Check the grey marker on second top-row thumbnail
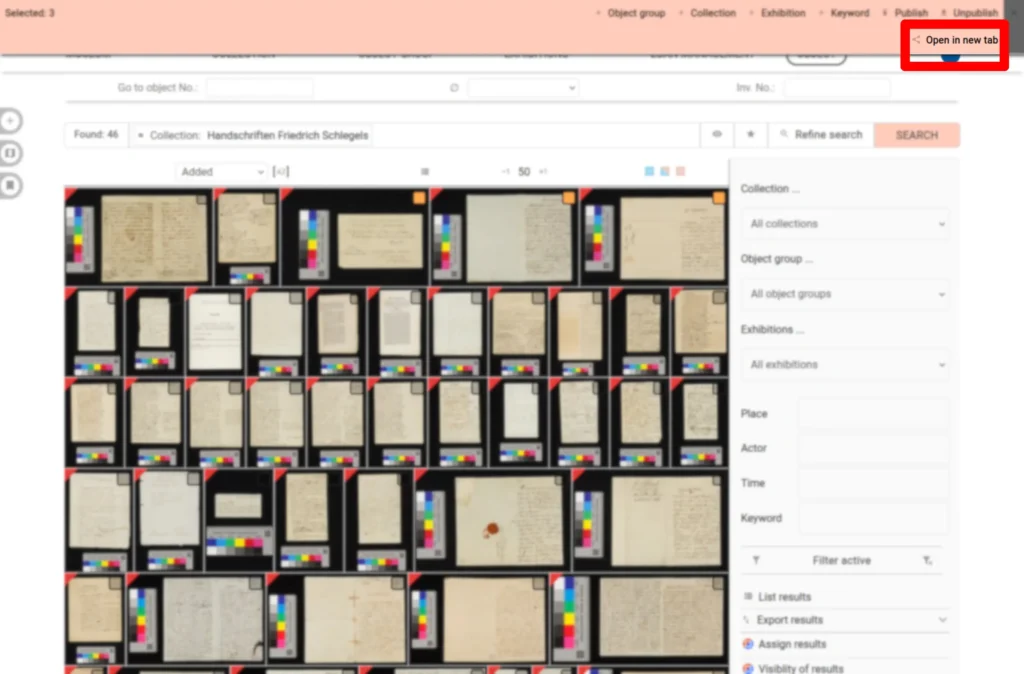 pos(270,199)
